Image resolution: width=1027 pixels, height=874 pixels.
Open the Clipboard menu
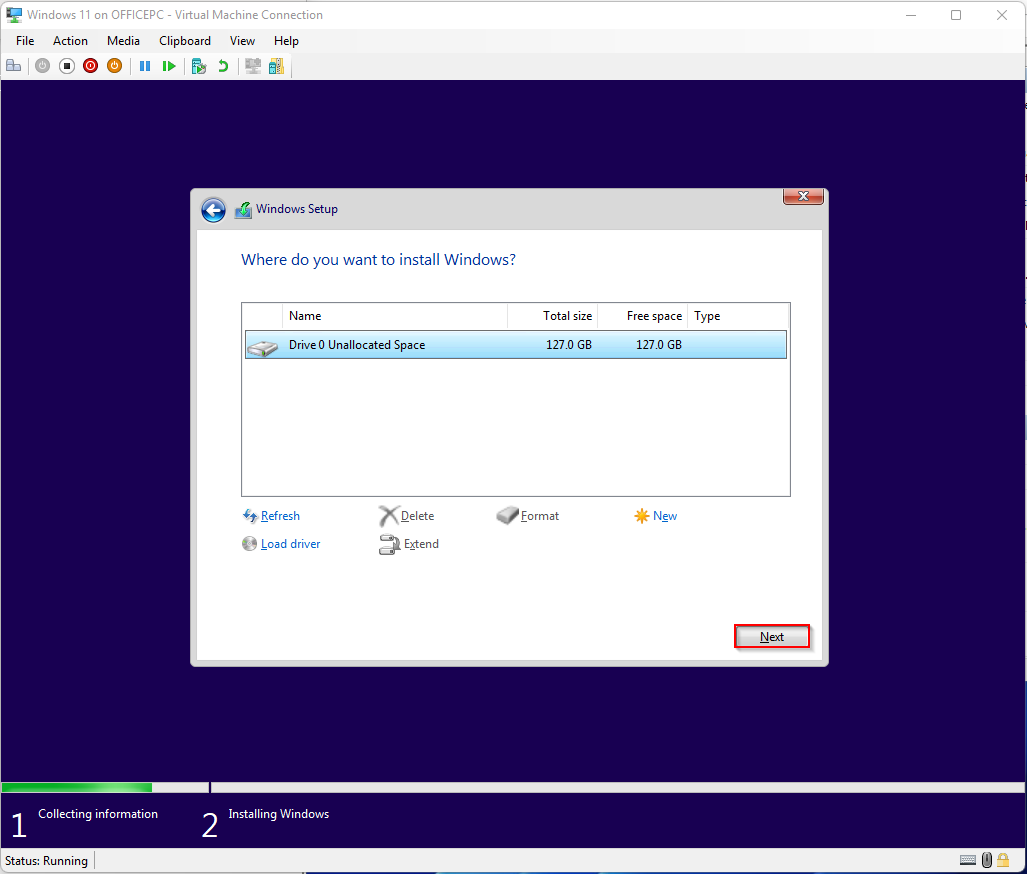pyautogui.click(x=184, y=41)
